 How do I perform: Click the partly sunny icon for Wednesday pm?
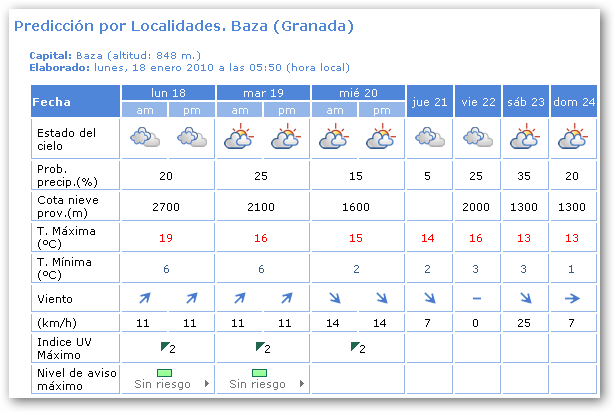(x=382, y=138)
